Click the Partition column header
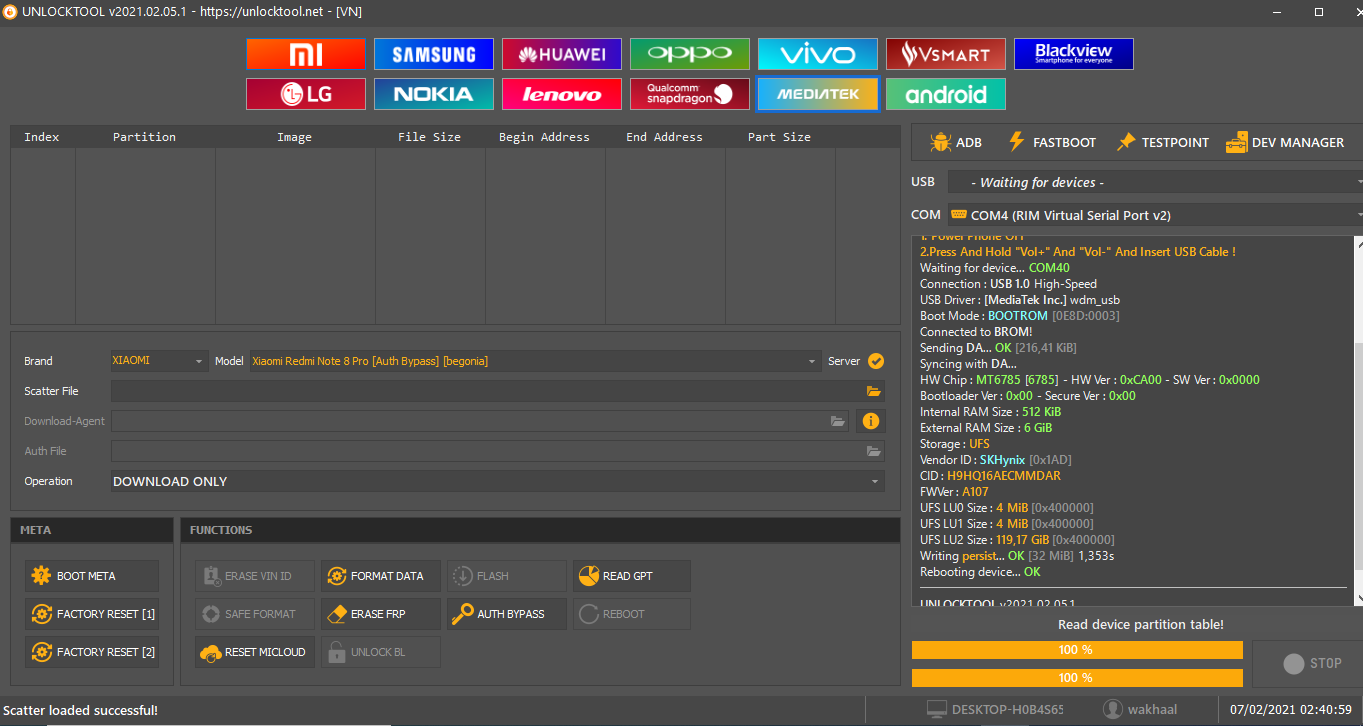This screenshot has width=1363, height=726. [x=144, y=137]
